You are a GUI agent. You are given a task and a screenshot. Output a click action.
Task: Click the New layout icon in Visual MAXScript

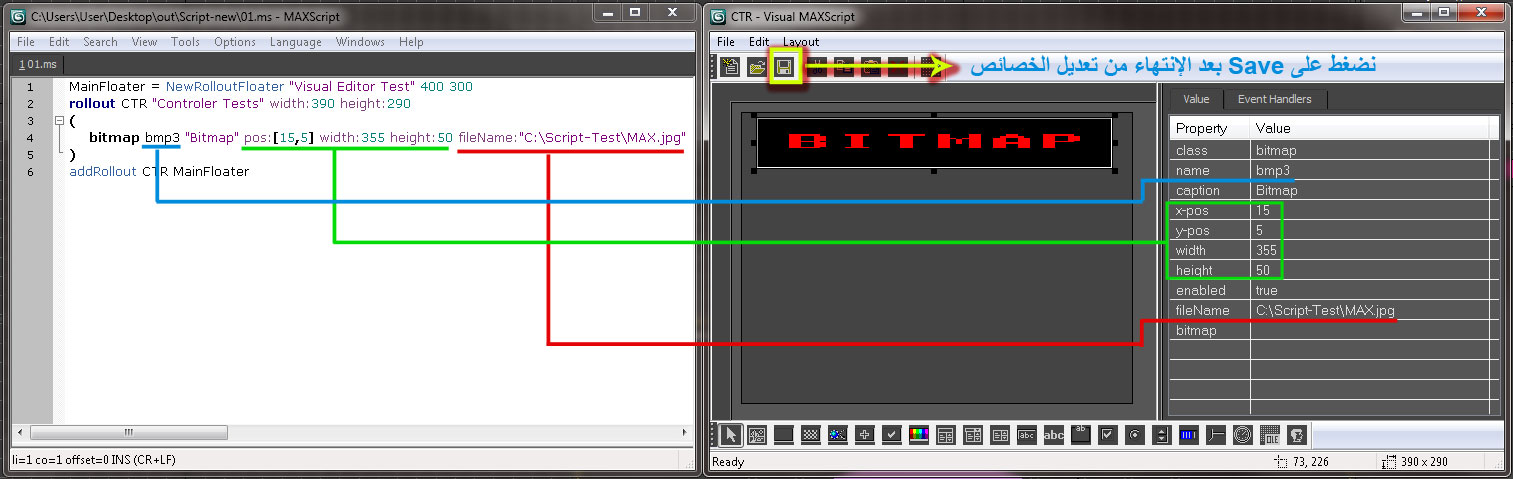point(730,67)
